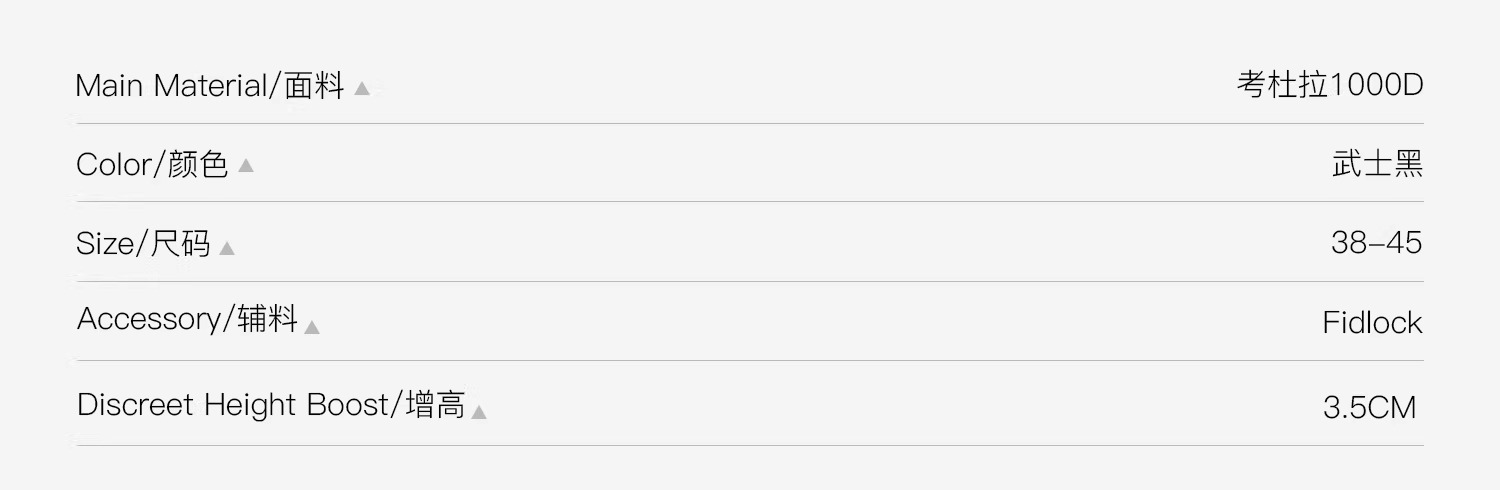Click the "Color" English label text
This screenshot has width=1500, height=490.
(113, 165)
